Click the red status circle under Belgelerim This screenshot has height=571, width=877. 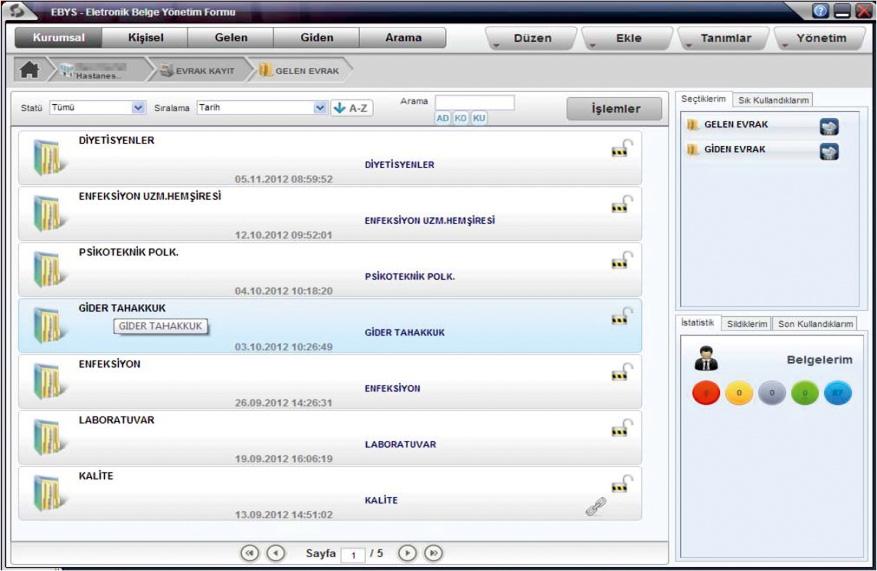click(706, 394)
